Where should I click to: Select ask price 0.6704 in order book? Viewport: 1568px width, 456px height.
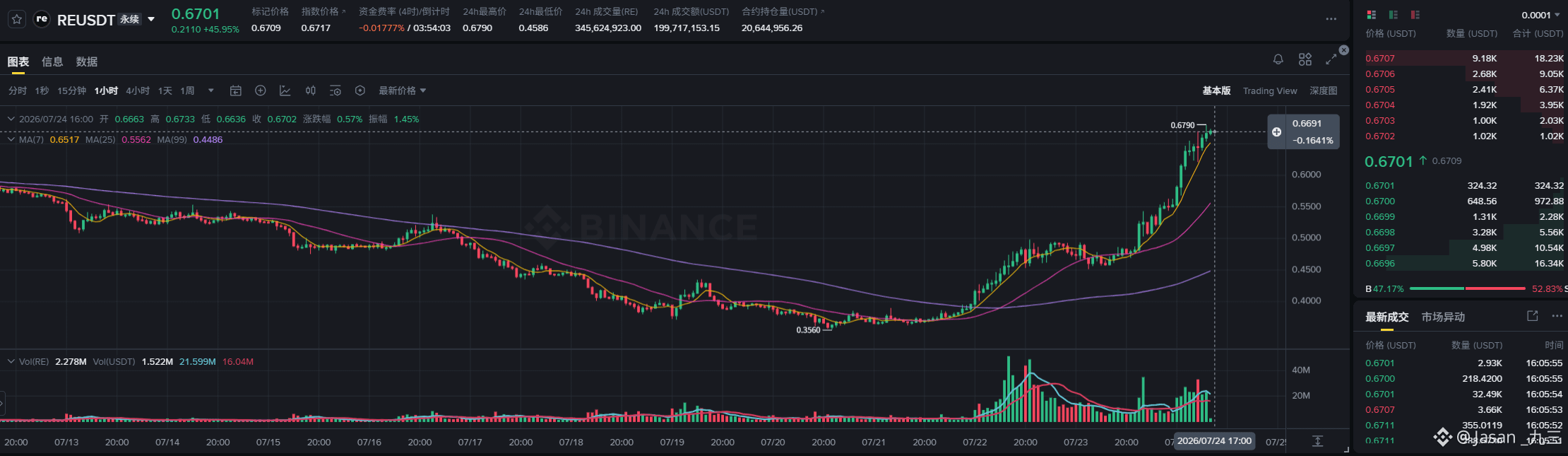(x=1380, y=105)
